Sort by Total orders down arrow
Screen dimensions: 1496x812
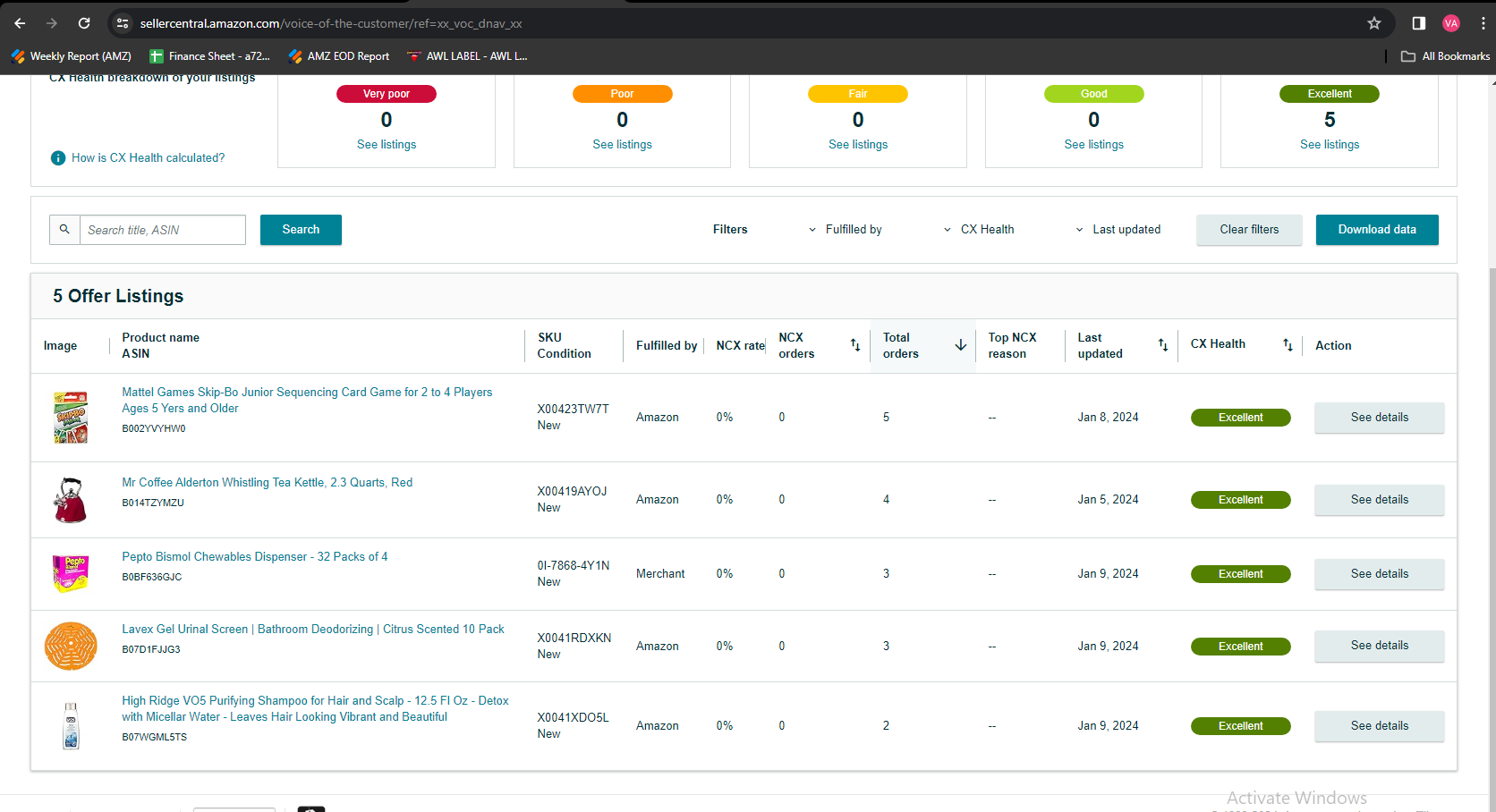pos(960,345)
